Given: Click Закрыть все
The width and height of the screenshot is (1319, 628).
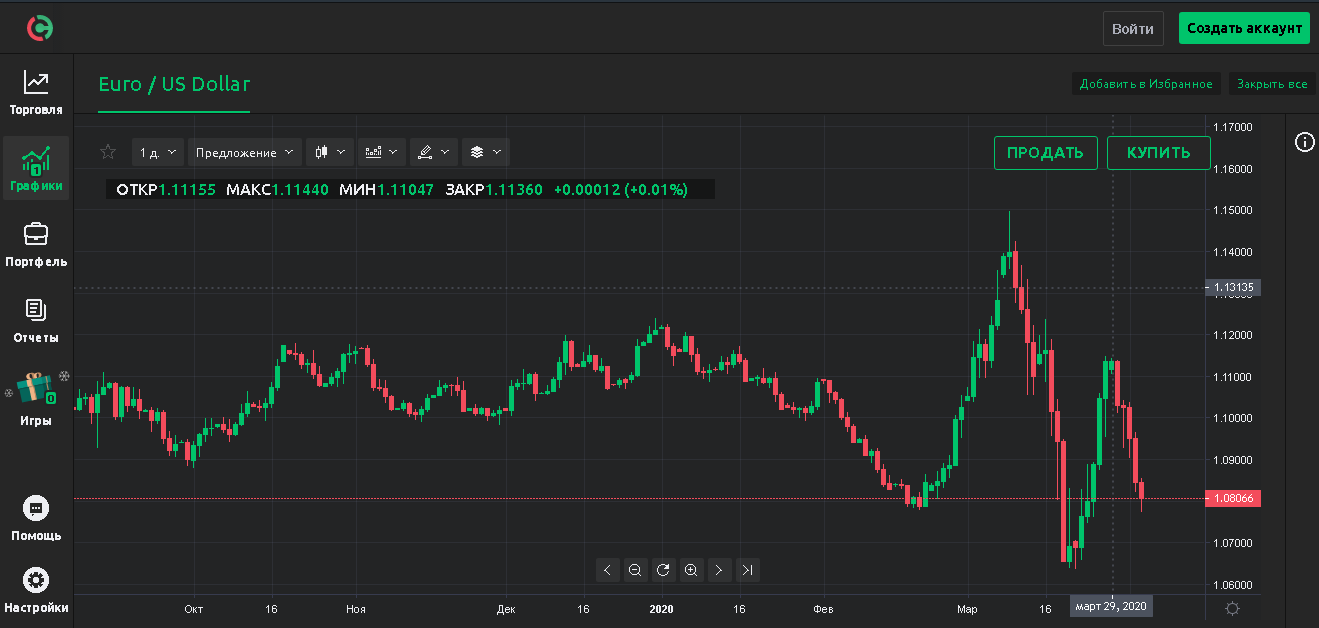Looking at the screenshot, I should point(1272,84).
